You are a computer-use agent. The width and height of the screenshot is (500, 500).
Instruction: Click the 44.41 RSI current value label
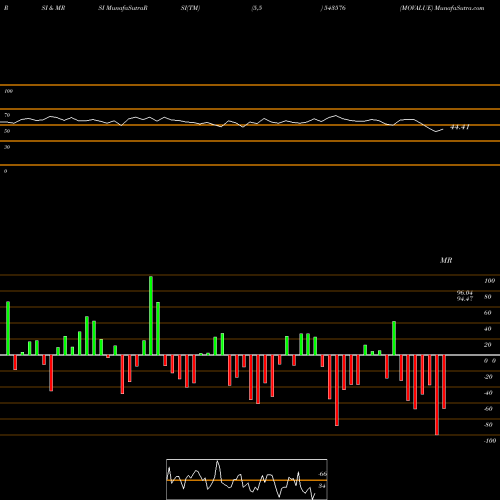point(460,127)
